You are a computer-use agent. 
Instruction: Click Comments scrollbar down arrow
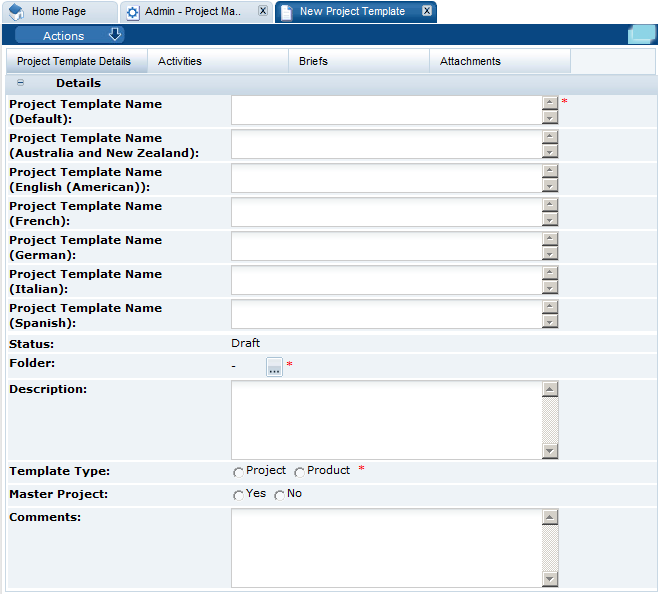(550, 579)
